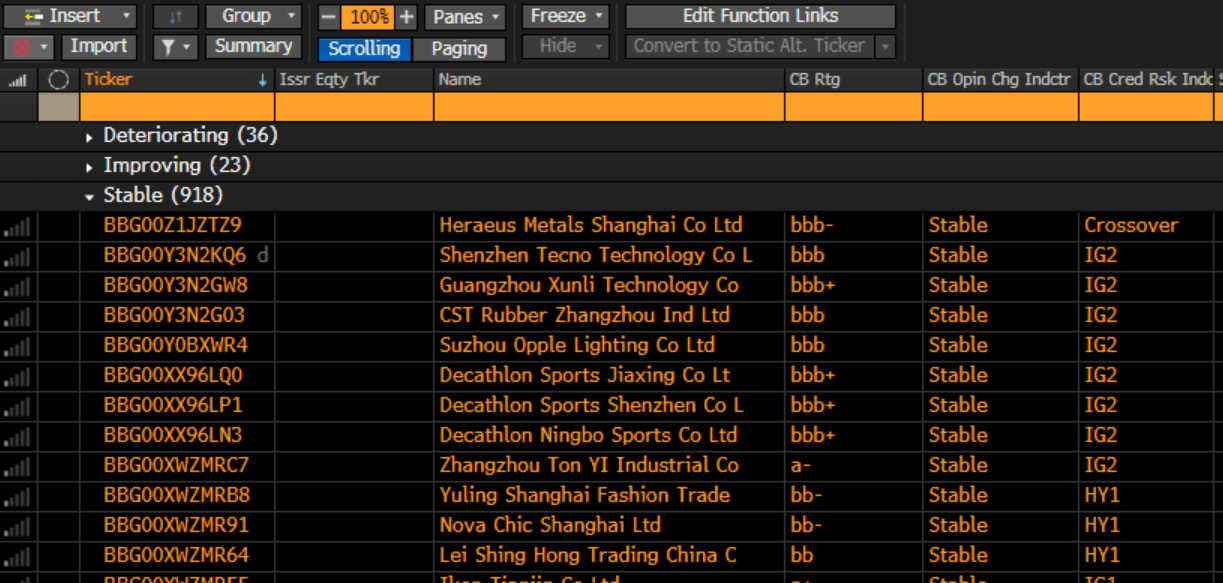Click signal bars icon for BBG00XWZMR91 row
Viewport: 1223px width, 583px height.
[x=17, y=527]
